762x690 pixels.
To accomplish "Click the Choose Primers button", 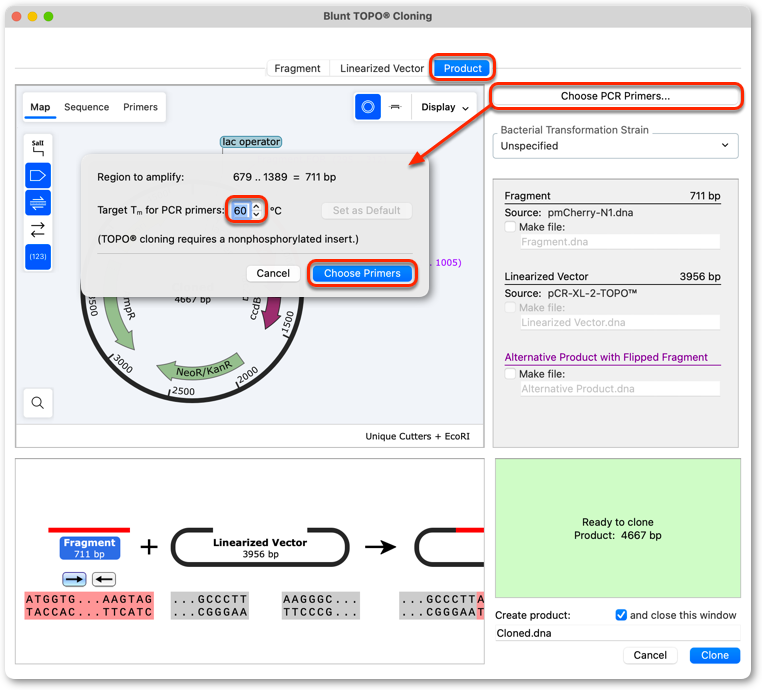I will [x=362, y=274].
